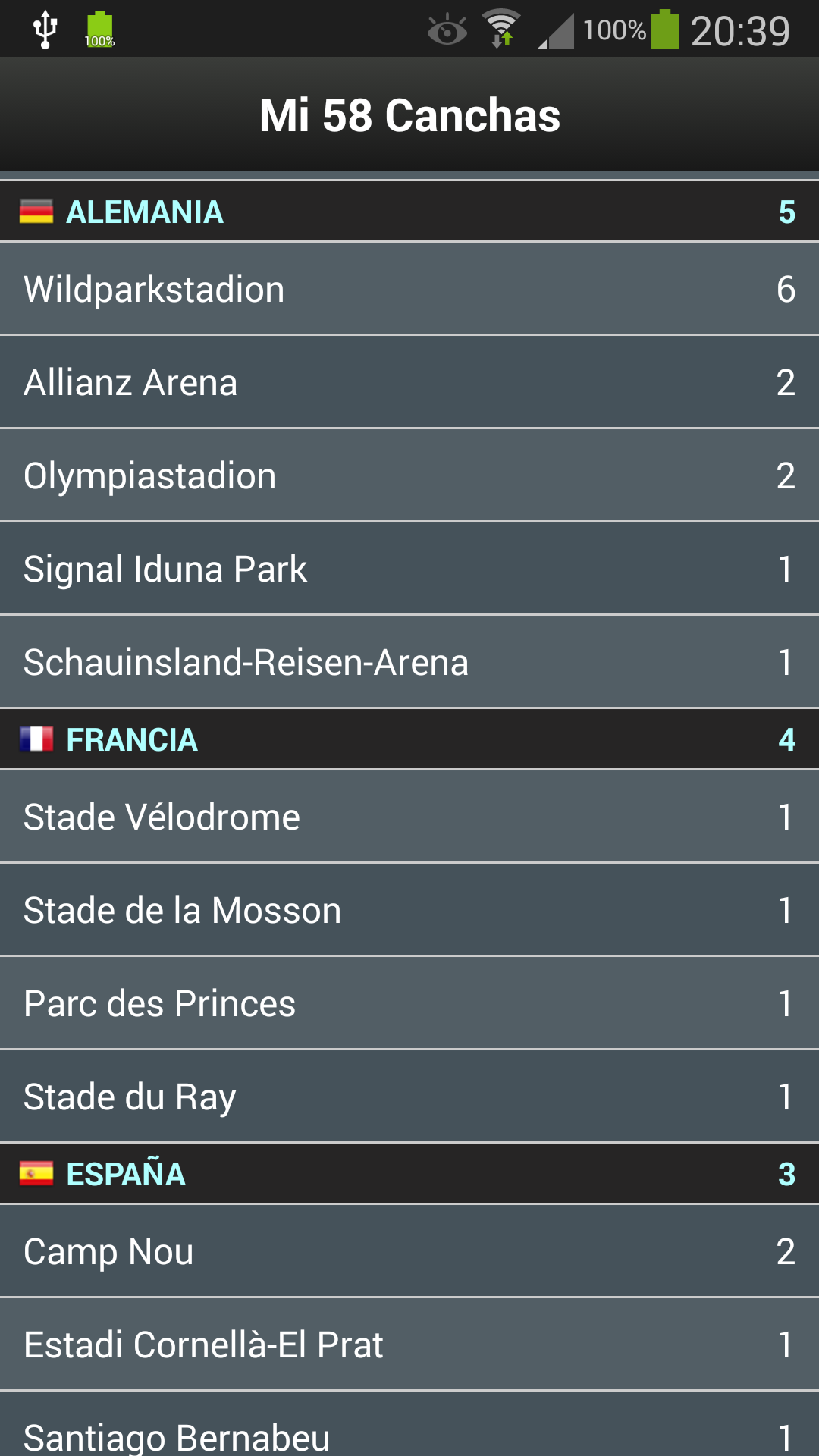The image size is (819, 1456).
Task: Tap the Mi 58 Canchas title
Action: pyautogui.click(x=409, y=115)
